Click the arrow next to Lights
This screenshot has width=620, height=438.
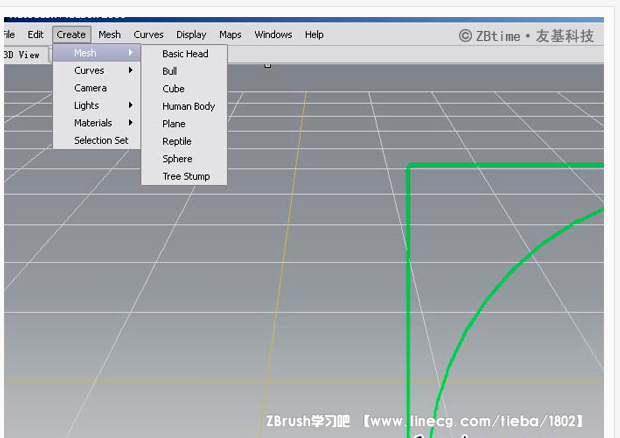(130, 105)
